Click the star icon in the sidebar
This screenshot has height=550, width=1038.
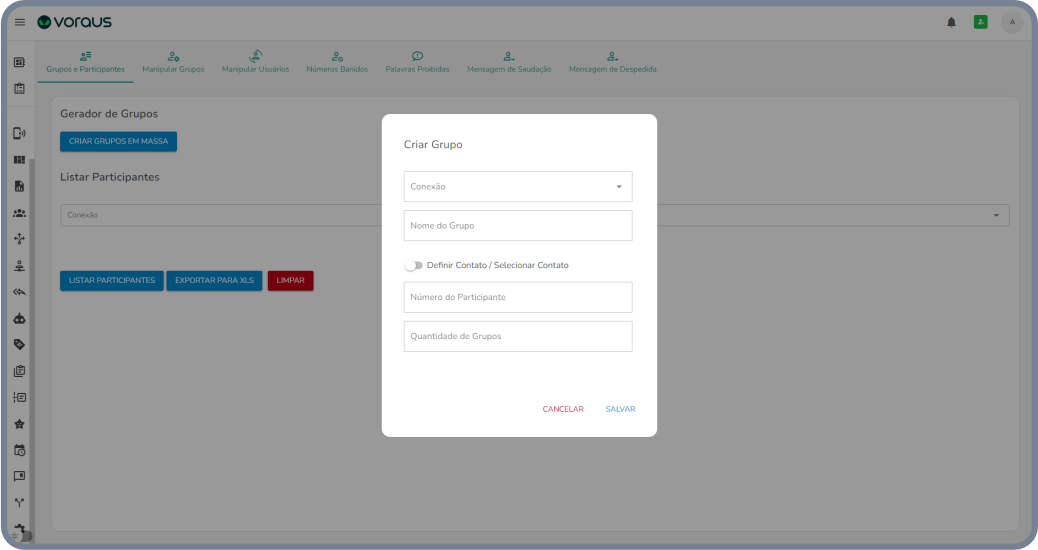point(19,423)
